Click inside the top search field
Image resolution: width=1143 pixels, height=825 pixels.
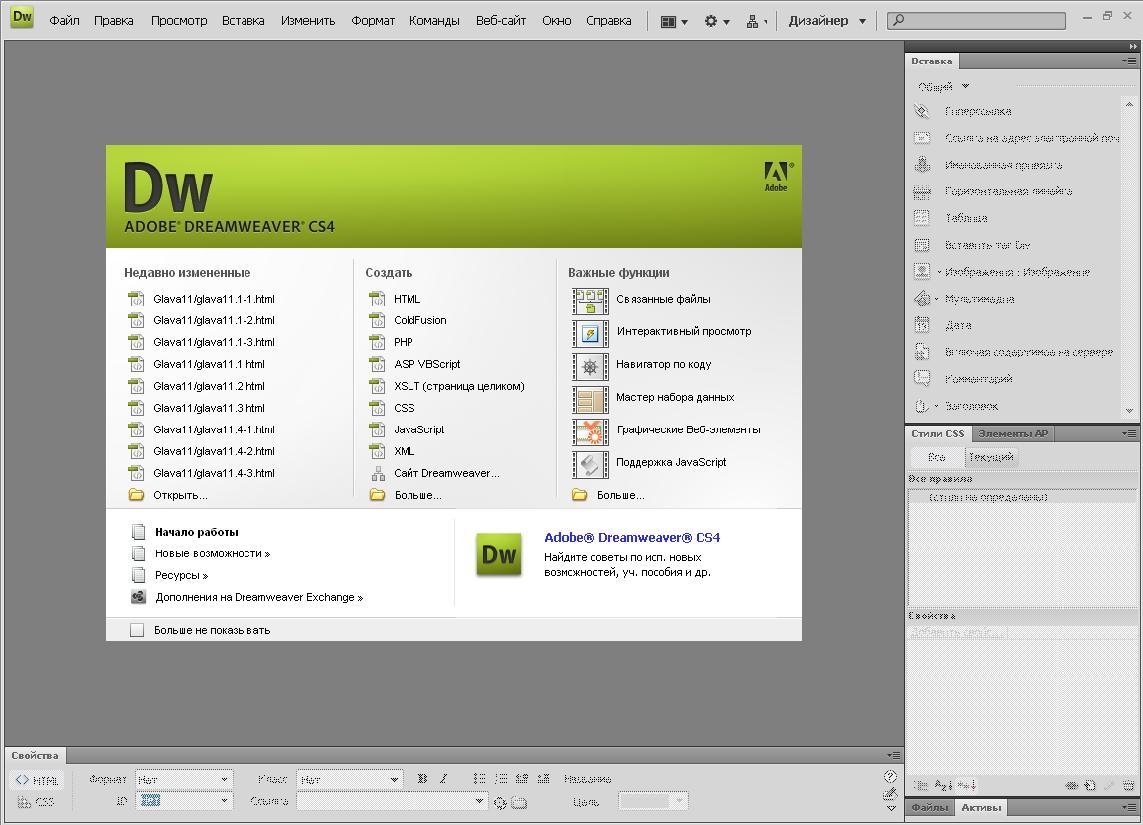click(x=976, y=20)
